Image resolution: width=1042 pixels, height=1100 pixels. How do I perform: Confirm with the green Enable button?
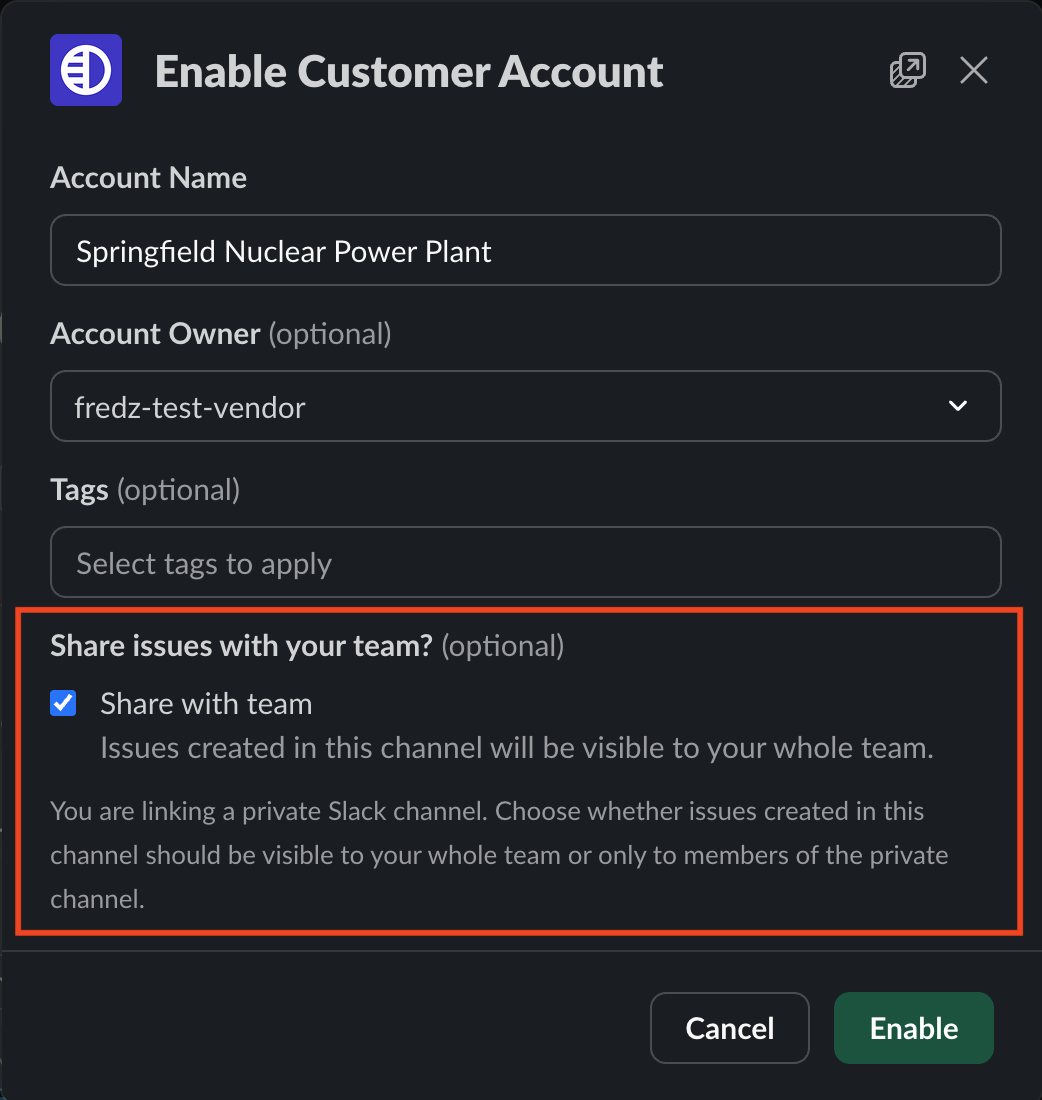tap(914, 1028)
